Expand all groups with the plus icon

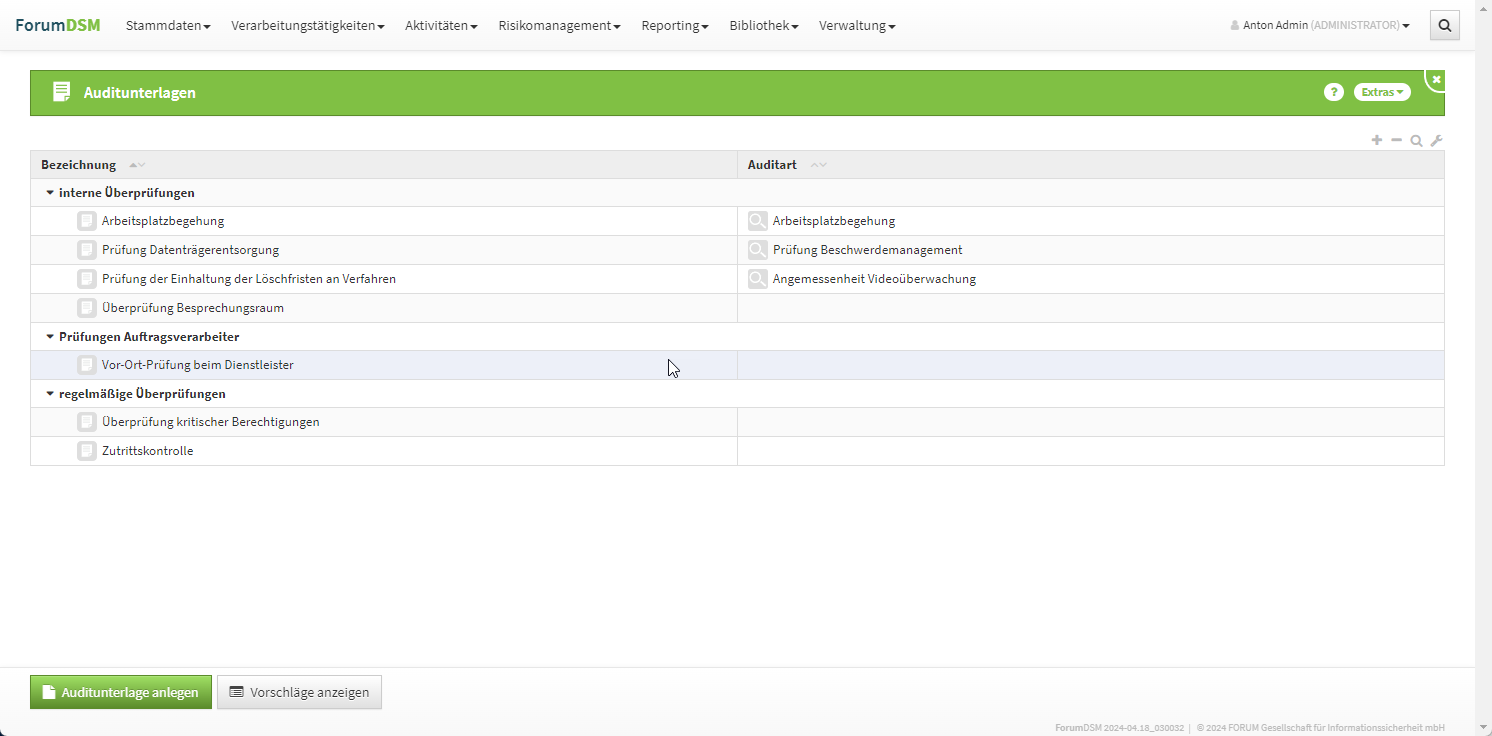click(x=1377, y=140)
